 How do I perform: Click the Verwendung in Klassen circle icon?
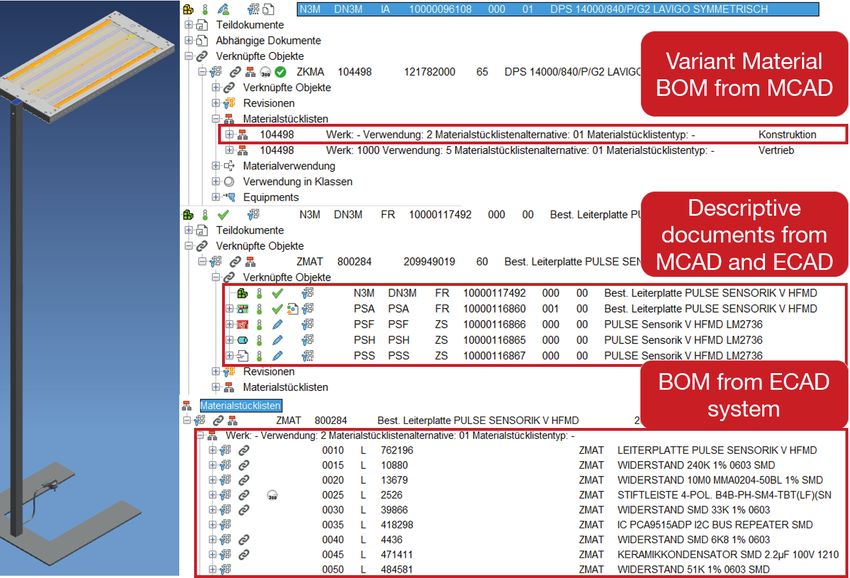click(x=229, y=182)
